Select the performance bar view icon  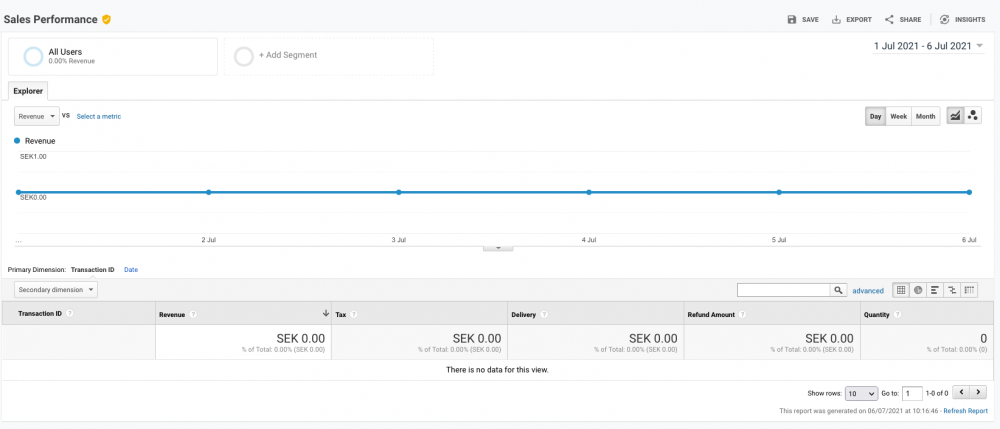(934, 290)
